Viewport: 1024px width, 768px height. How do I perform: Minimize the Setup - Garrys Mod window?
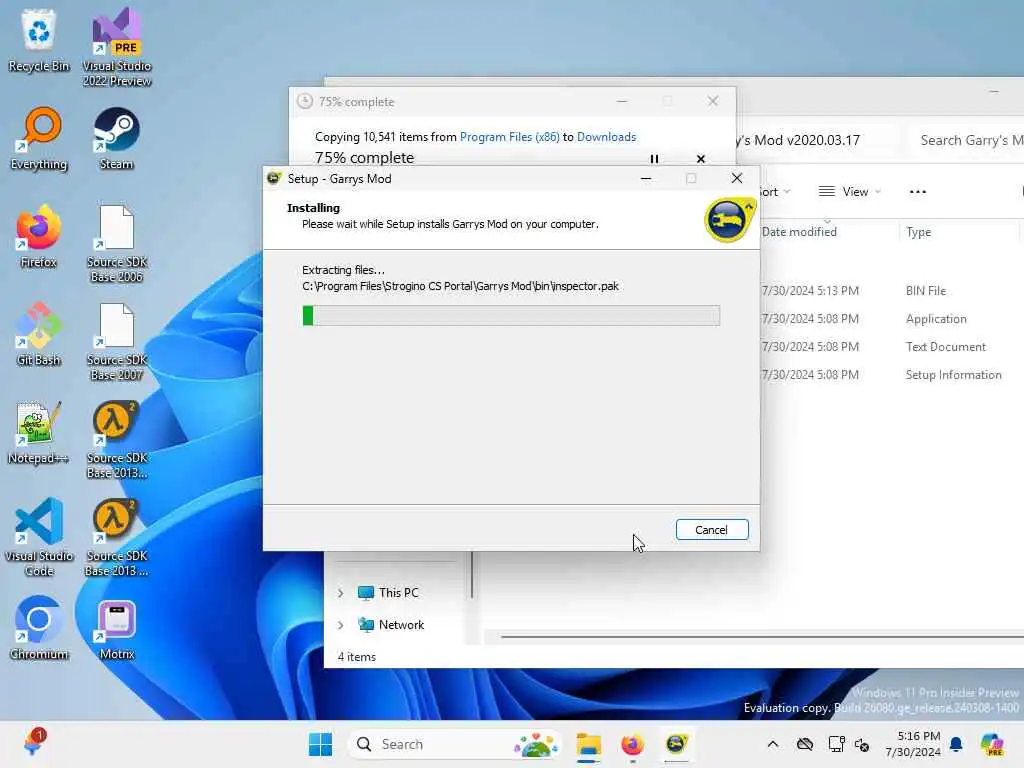[646, 178]
